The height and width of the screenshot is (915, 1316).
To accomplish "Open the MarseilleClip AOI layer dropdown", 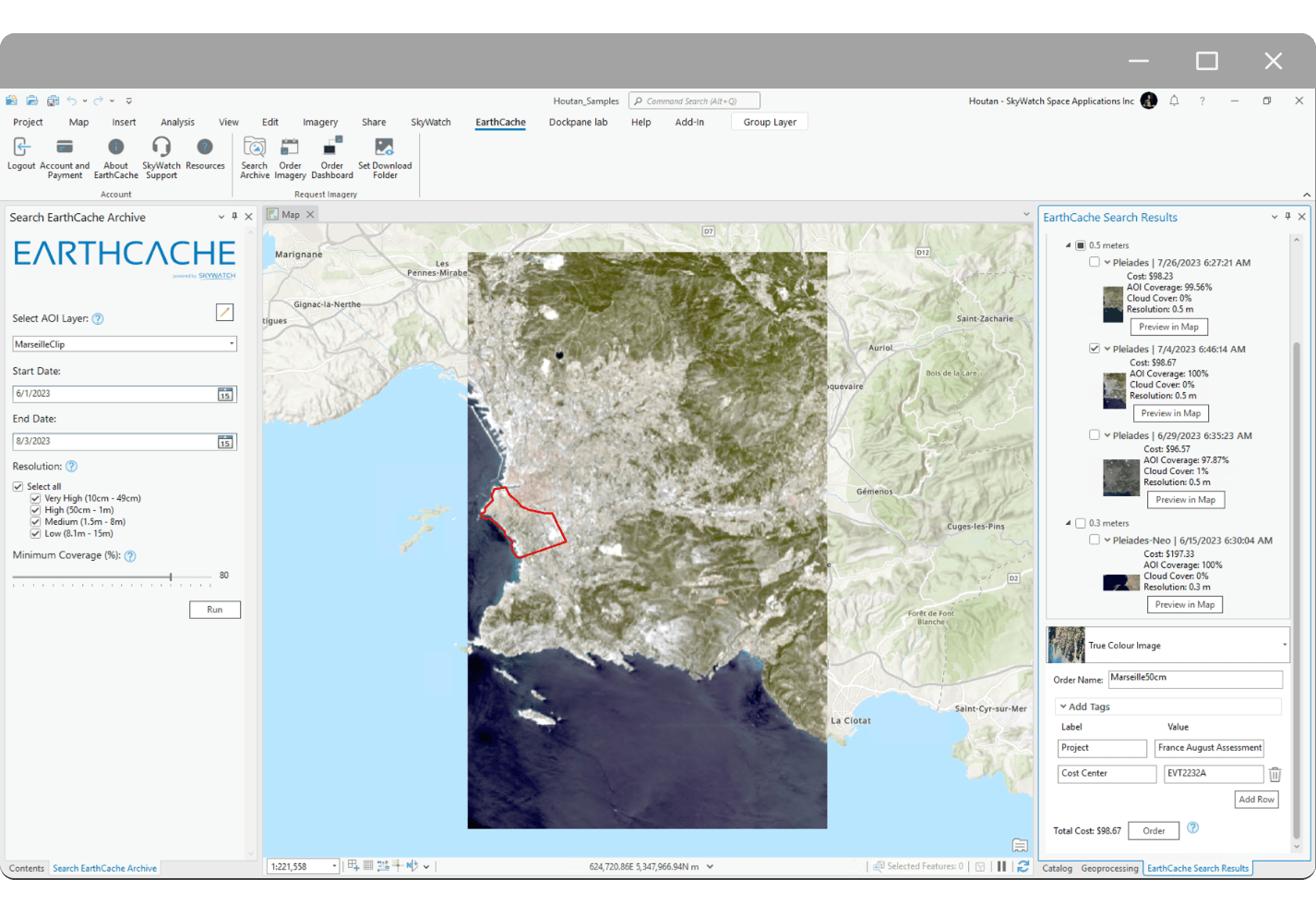I will (x=231, y=344).
